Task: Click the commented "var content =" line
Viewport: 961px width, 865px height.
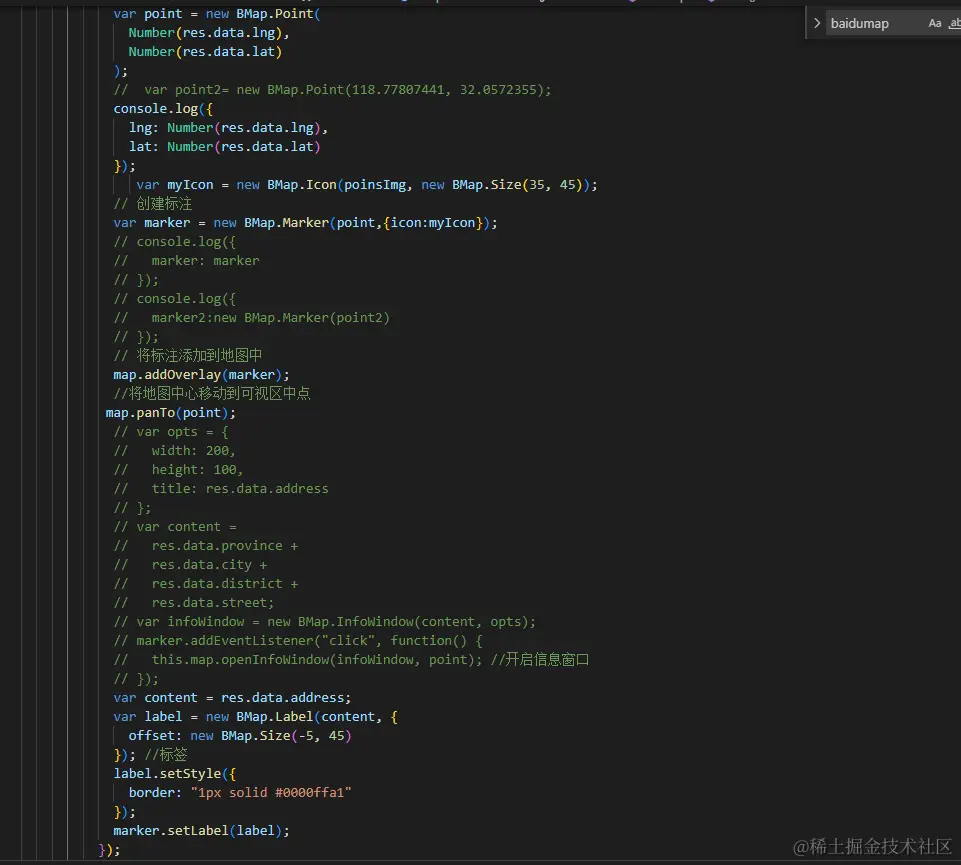Action: click(175, 527)
